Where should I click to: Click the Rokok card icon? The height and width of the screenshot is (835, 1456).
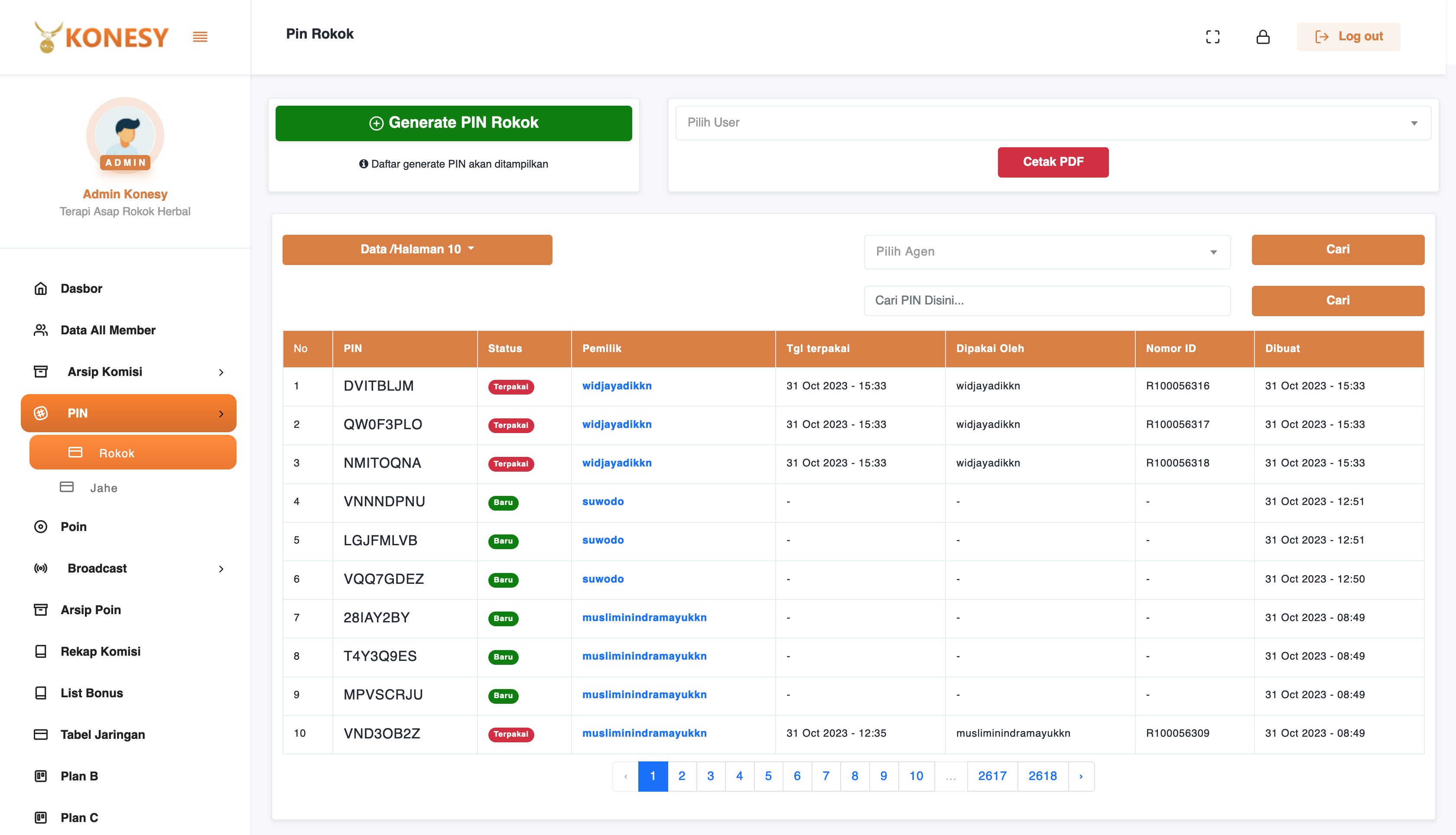click(x=75, y=453)
